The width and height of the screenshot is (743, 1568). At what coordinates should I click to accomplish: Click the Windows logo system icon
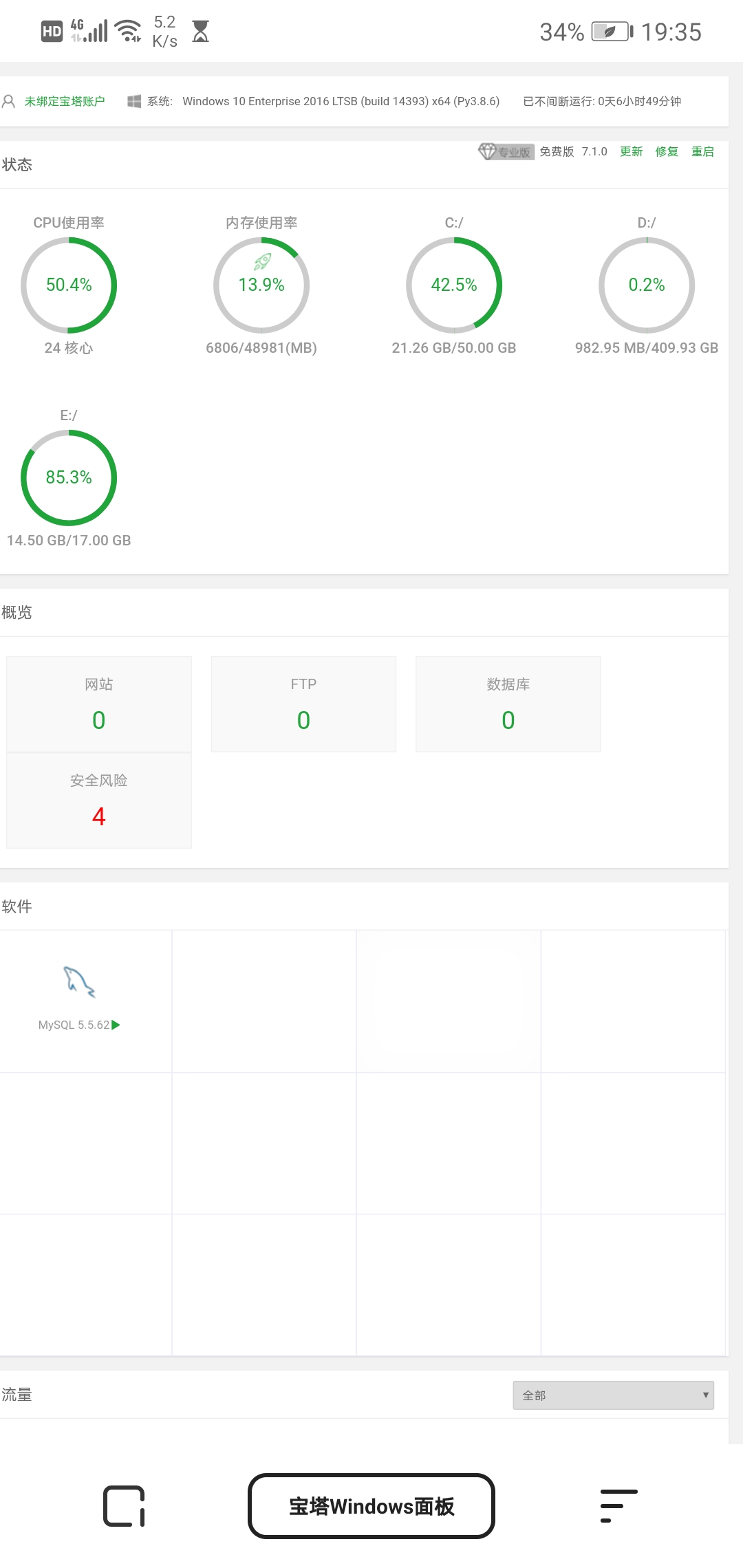[134, 102]
